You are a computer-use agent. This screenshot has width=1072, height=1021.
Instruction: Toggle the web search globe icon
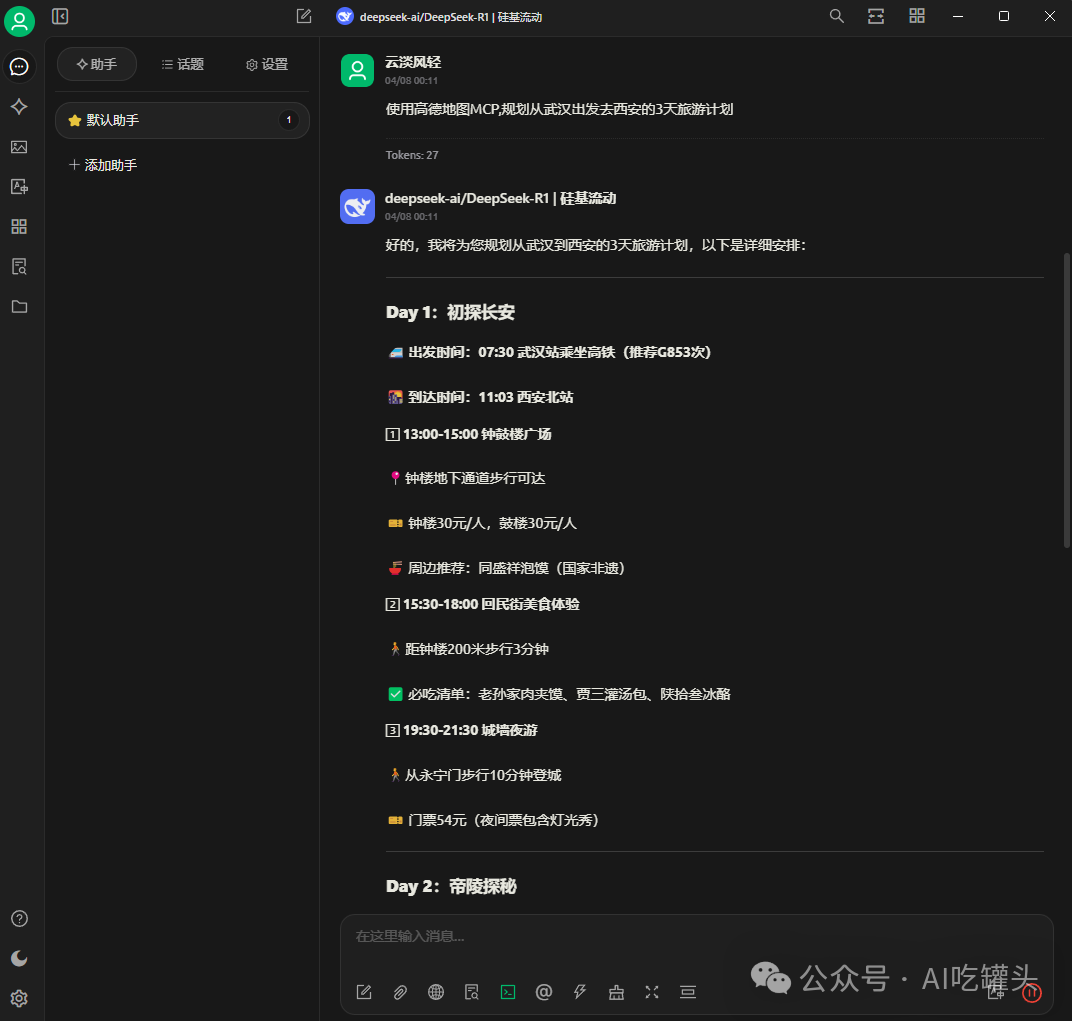pyautogui.click(x=436, y=992)
